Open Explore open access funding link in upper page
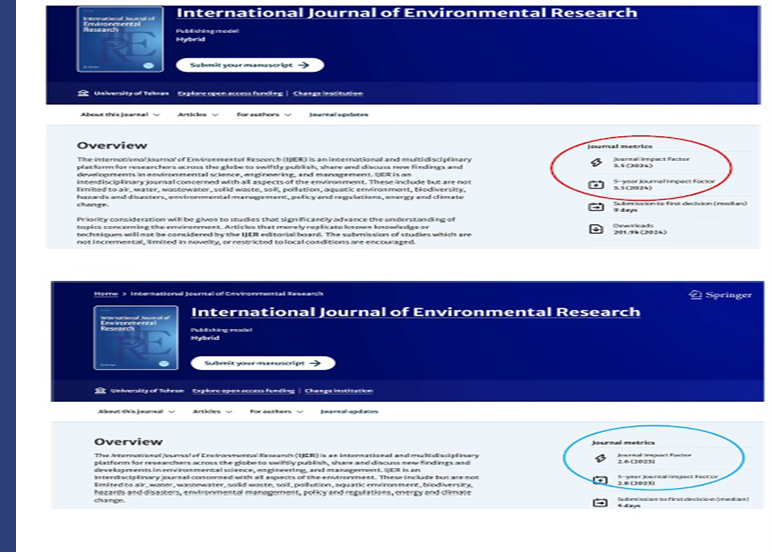The height and width of the screenshot is (557, 772). click(x=230, y=93)
